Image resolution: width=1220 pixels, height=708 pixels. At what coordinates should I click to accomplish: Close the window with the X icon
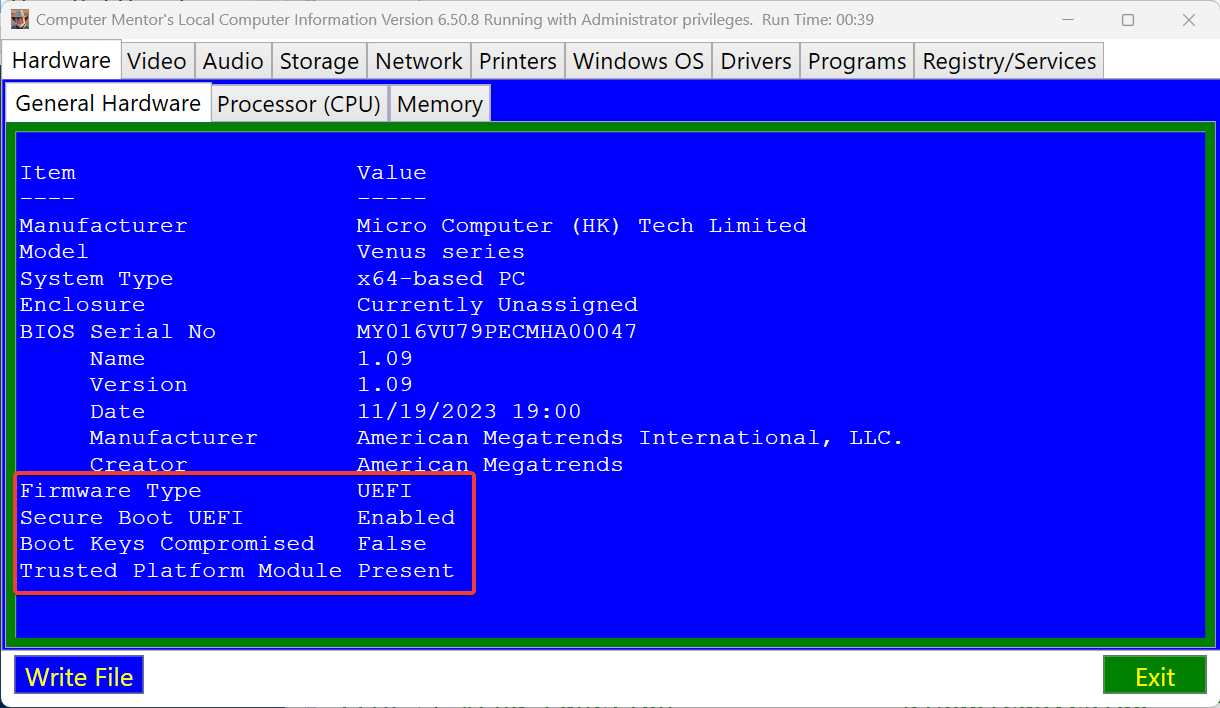[1188, 20]
